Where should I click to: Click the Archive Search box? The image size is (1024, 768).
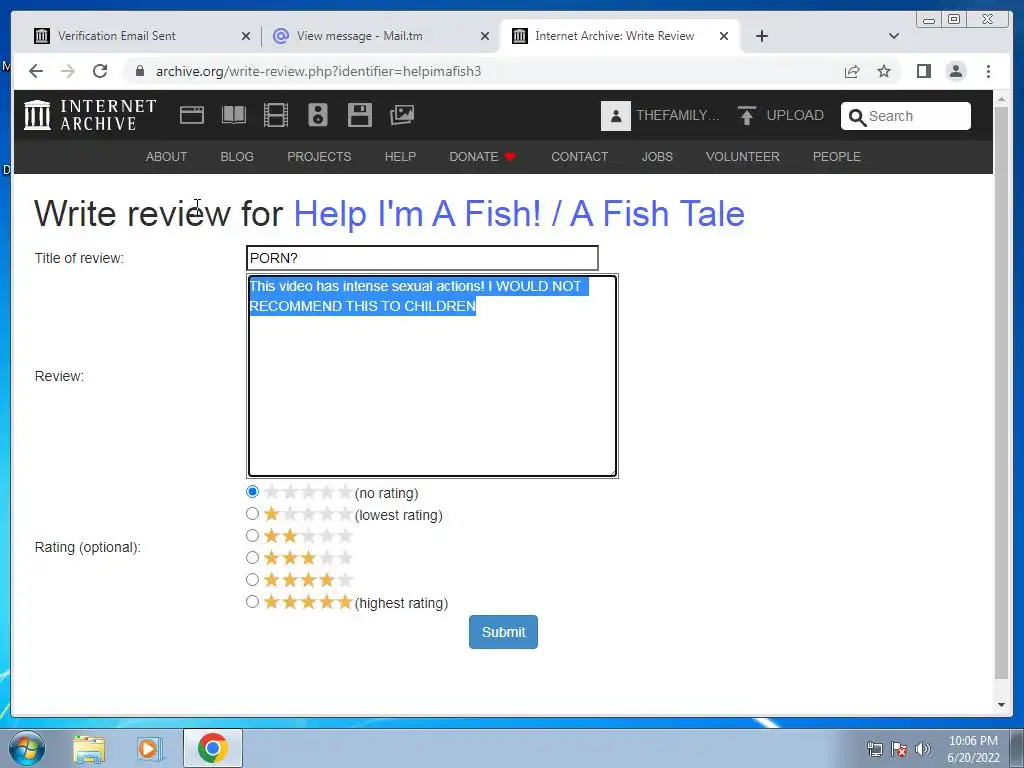(x=905, y=116)
